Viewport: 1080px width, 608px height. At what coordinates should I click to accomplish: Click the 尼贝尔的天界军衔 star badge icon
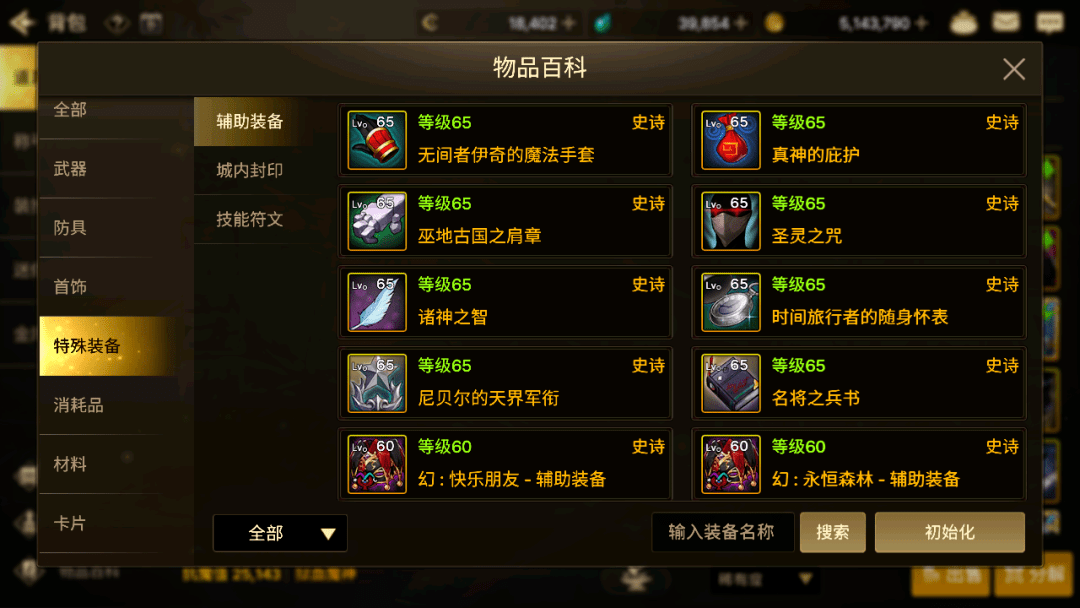point(377,383)
